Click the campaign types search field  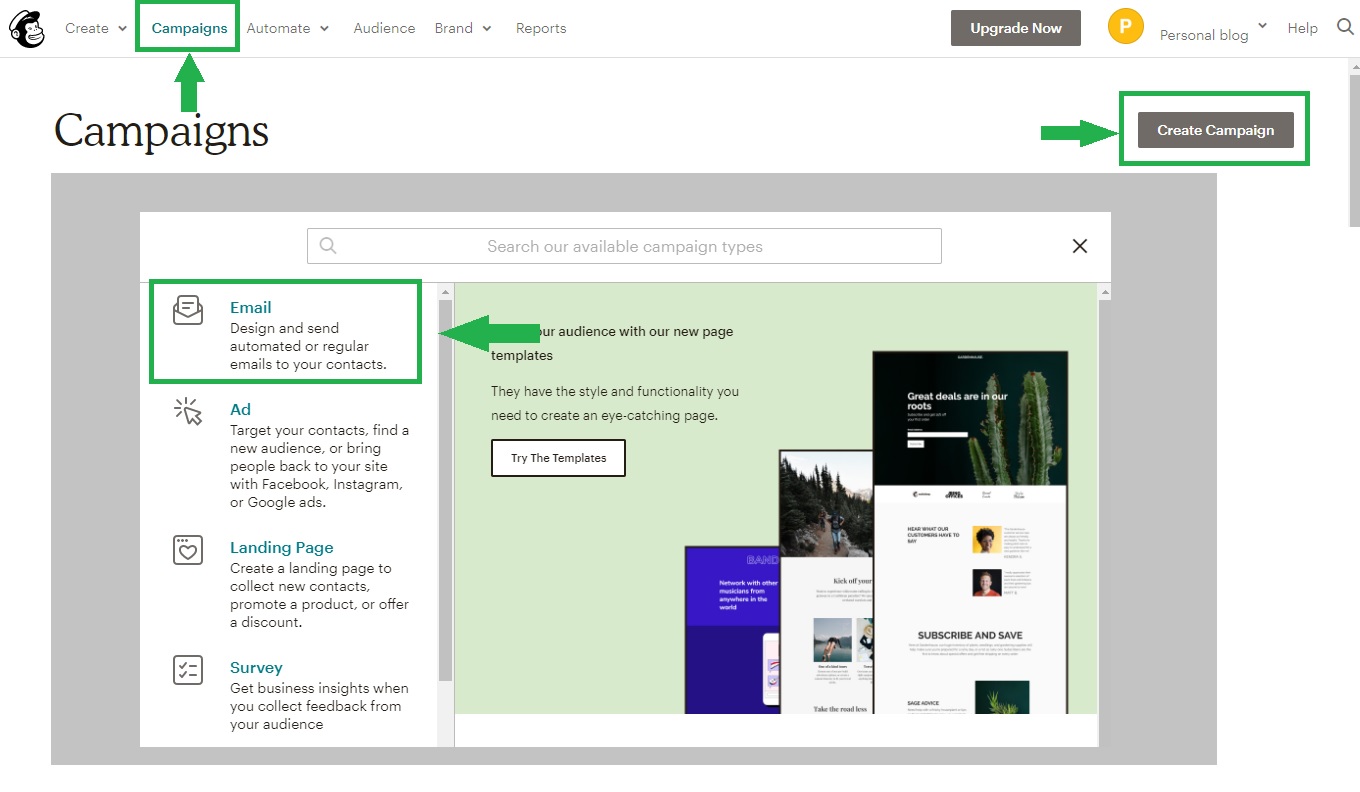click(x=624, y=246)
